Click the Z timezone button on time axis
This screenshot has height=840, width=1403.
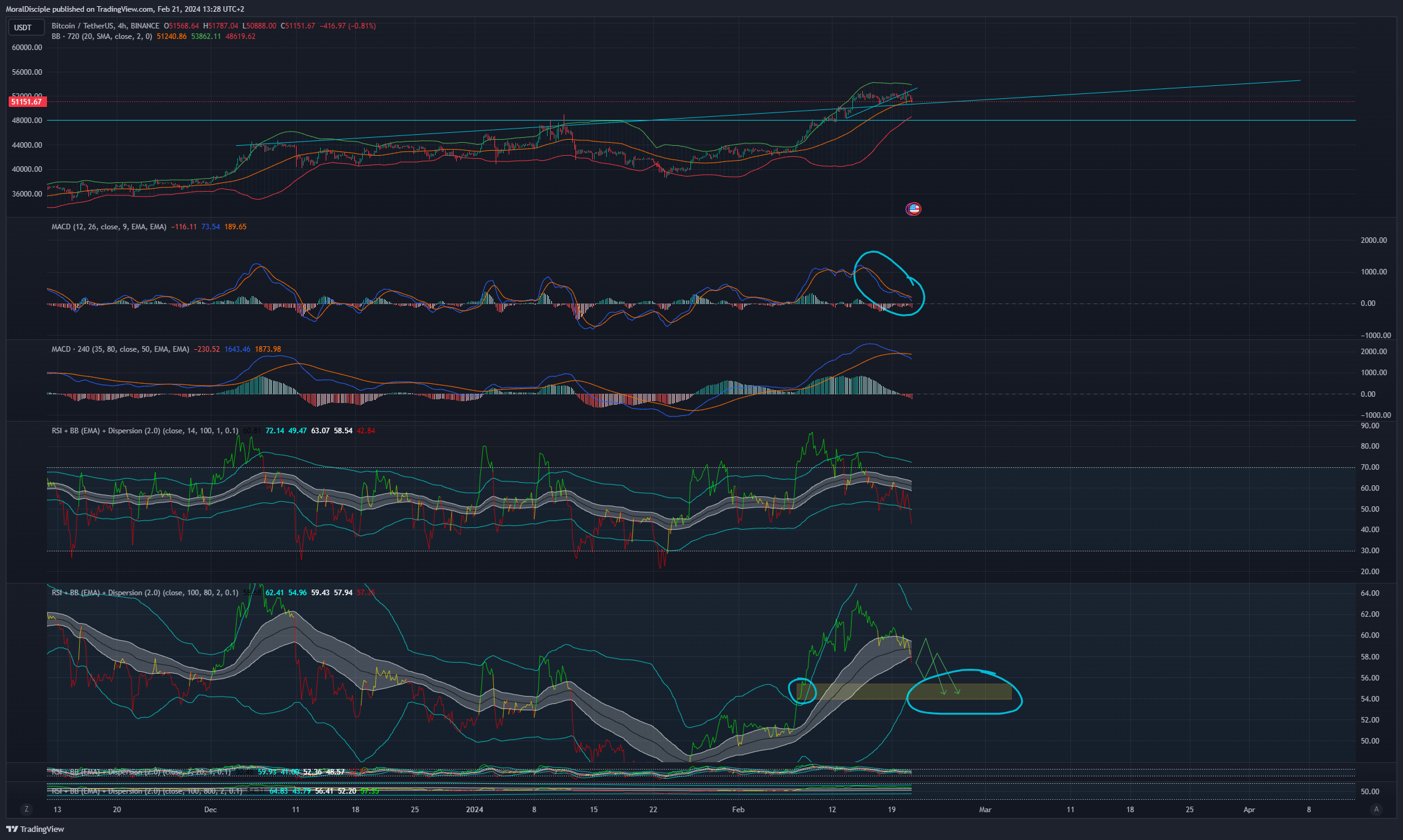tap(26, 809)
